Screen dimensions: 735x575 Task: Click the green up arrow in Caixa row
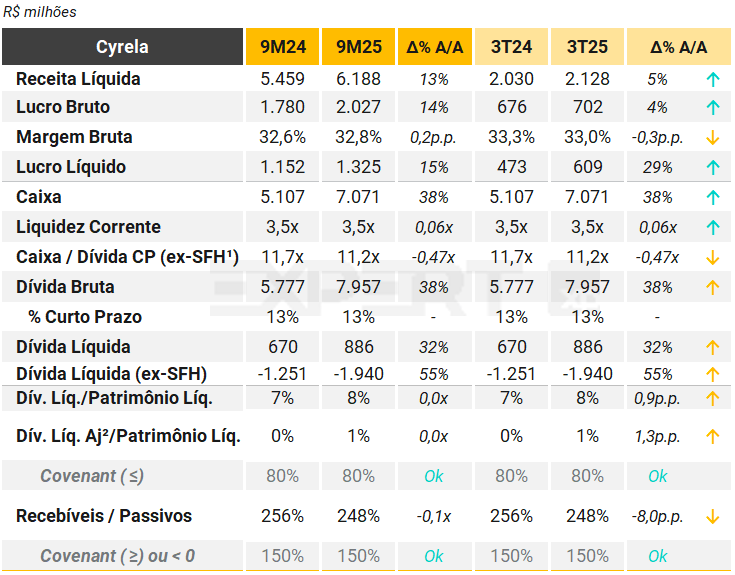point(713,198)
